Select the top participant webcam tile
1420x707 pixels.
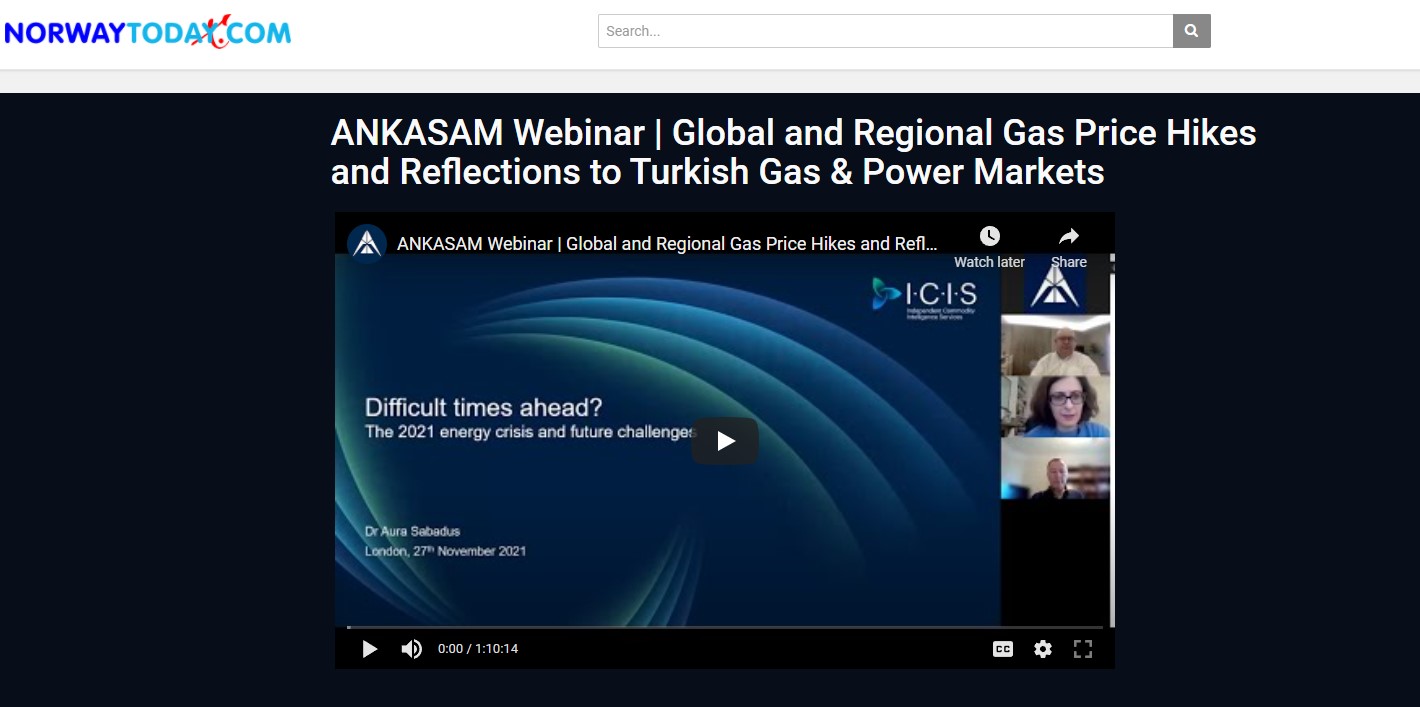pos(1055,347)
